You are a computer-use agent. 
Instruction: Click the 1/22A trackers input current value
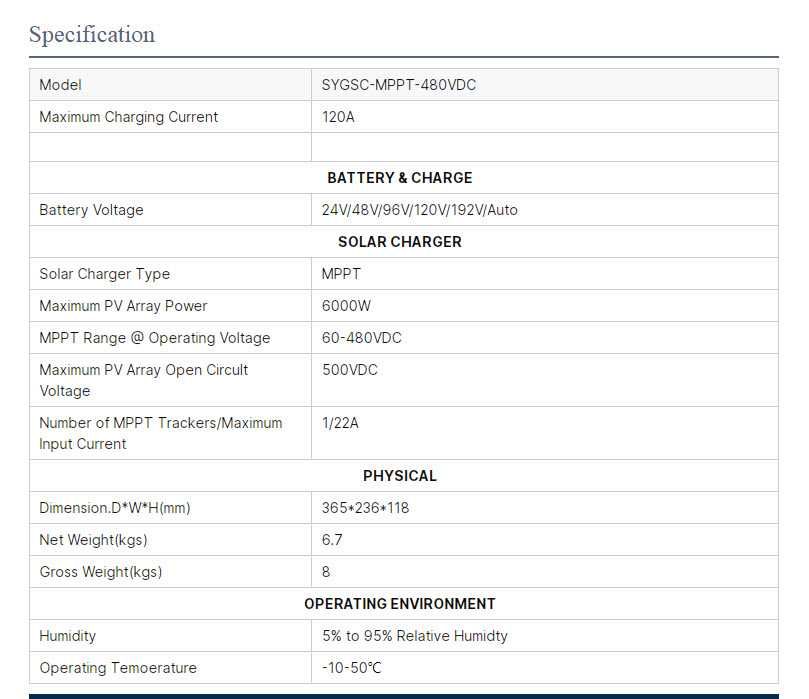[x=339, y=423]
